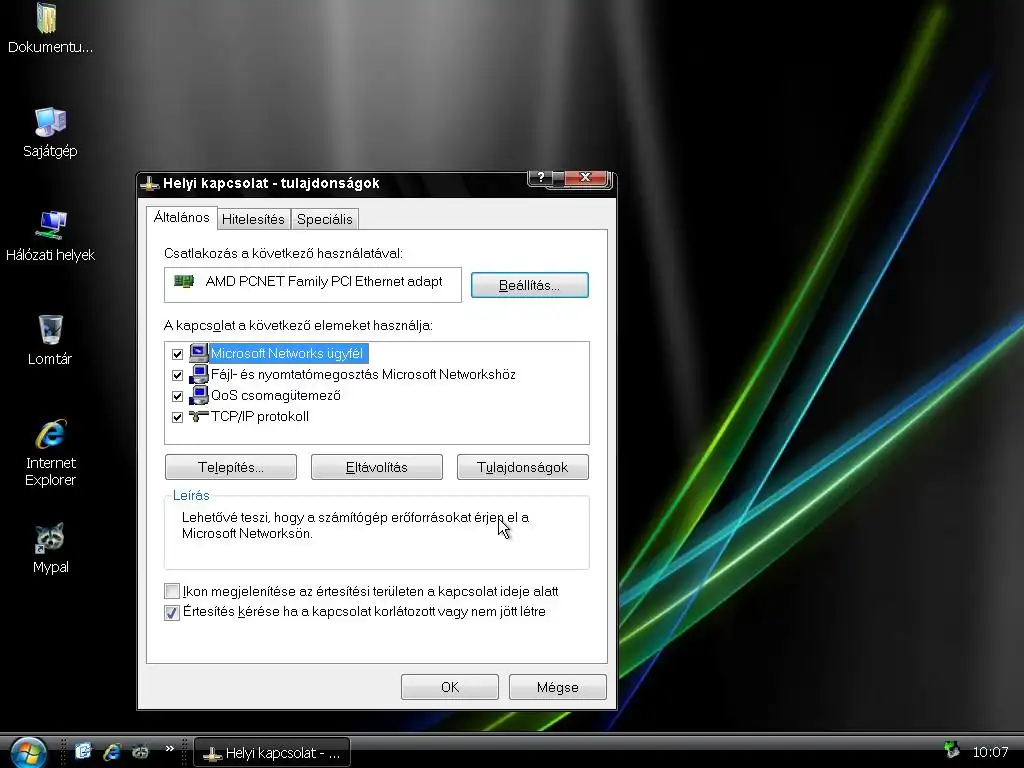Image resolution: width=1024 pixels, height=768 pixels.
Task: Click the dialog title bar network icon
Action: pyautogui.click(x=150, y=184)
